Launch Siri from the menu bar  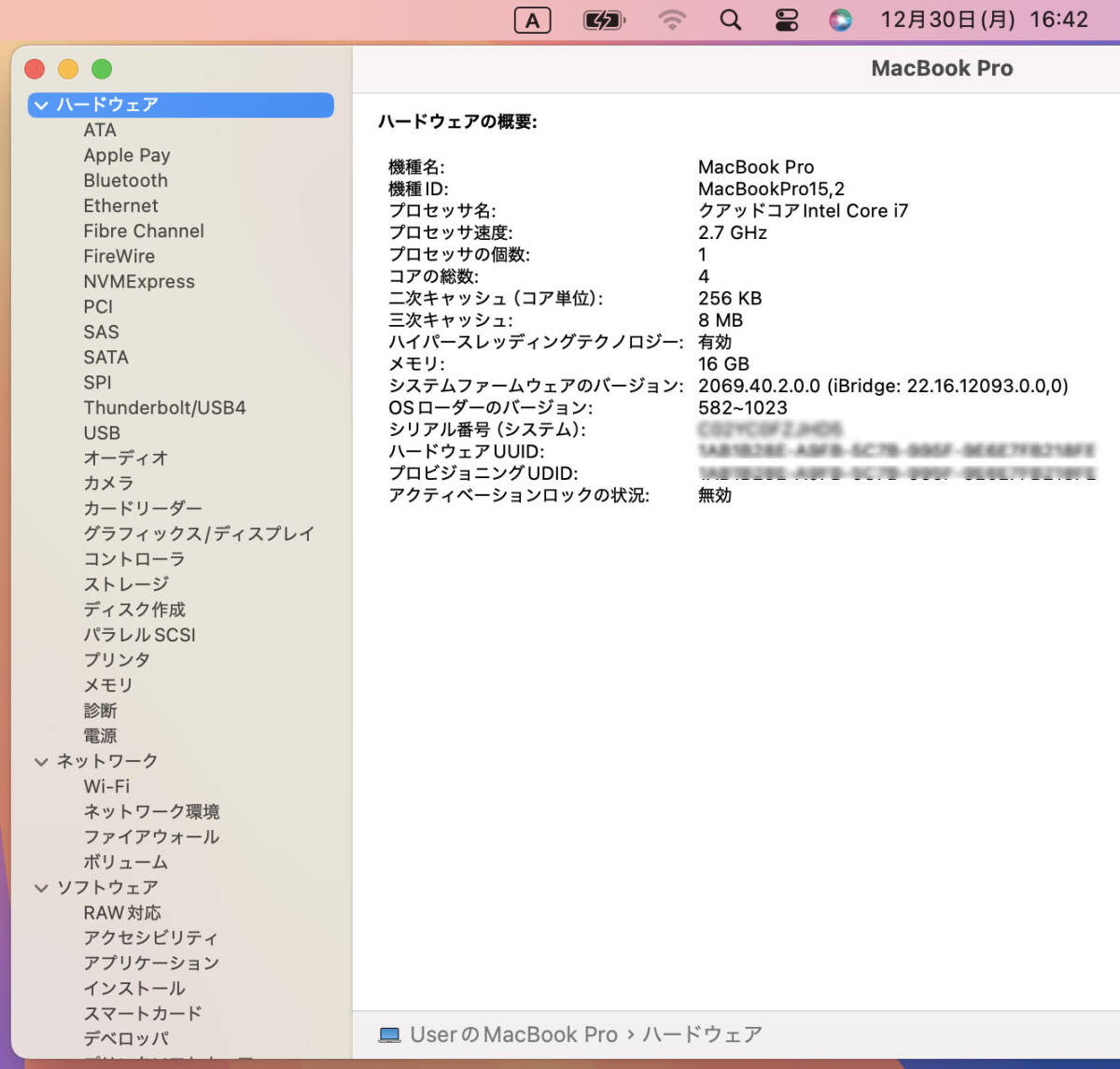click(840, 21)
